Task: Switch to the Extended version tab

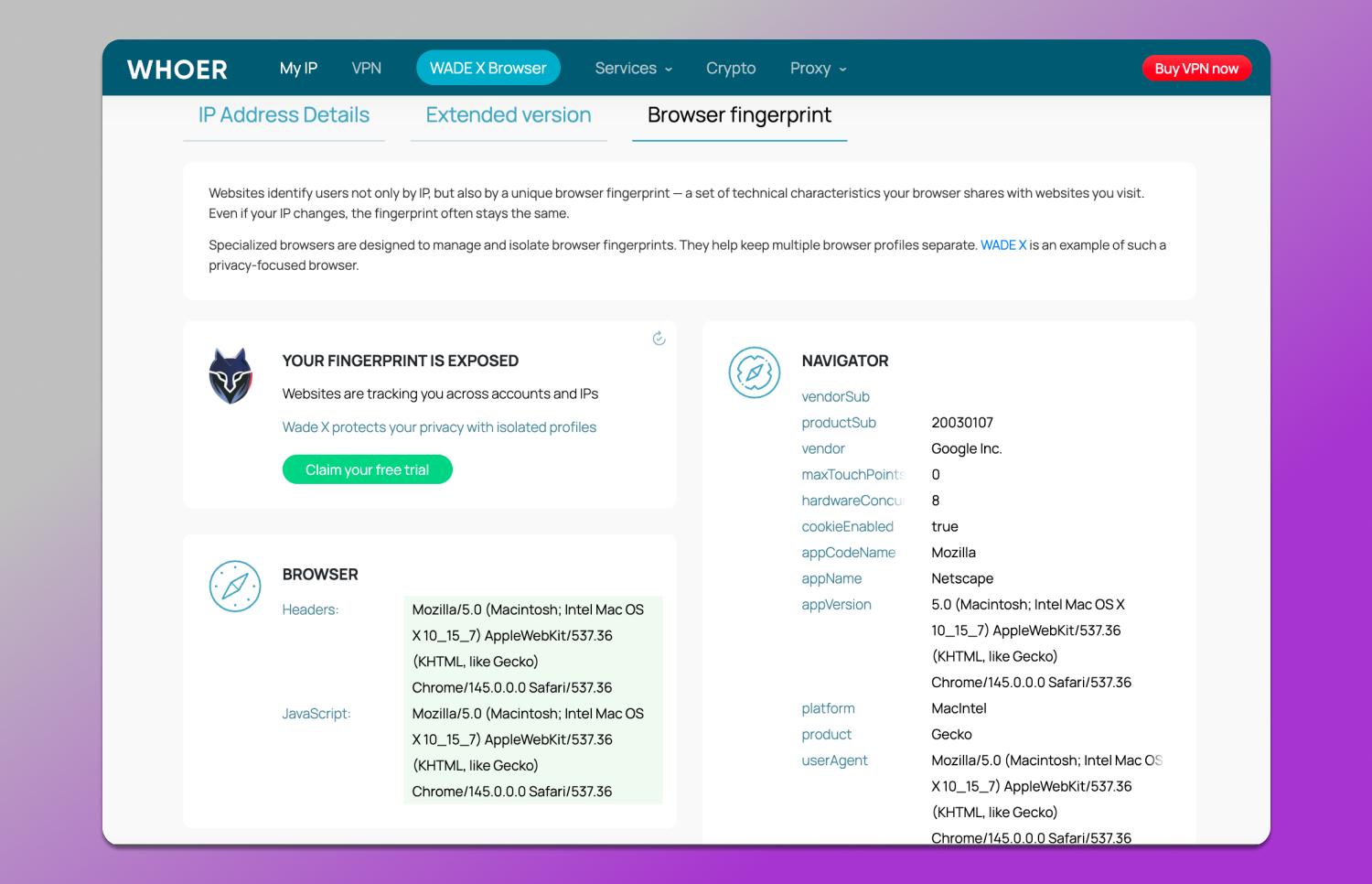Action: click(x=509, y=115)
